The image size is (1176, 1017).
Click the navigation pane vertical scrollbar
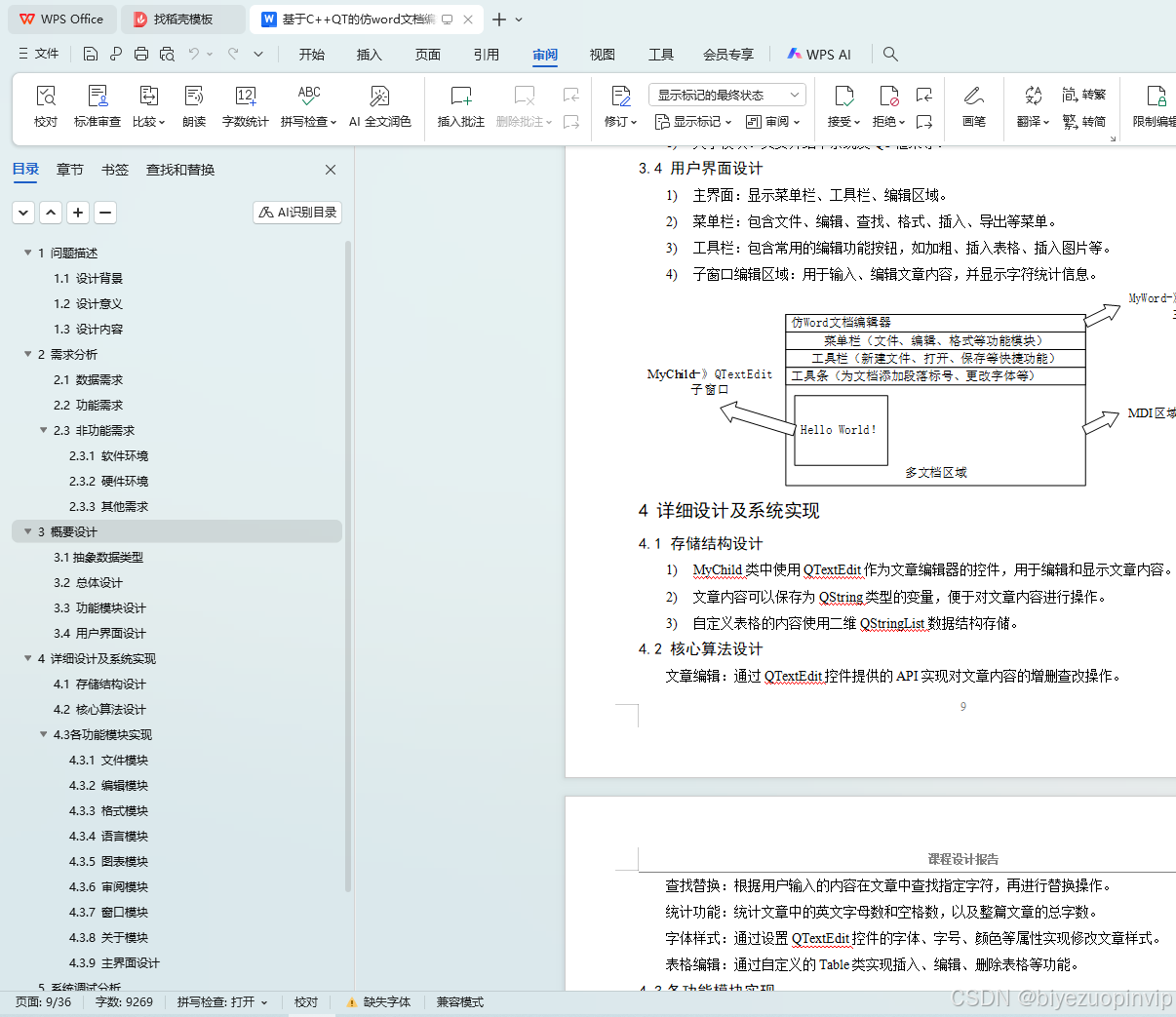pyautogui.click(x=348, y=566)
